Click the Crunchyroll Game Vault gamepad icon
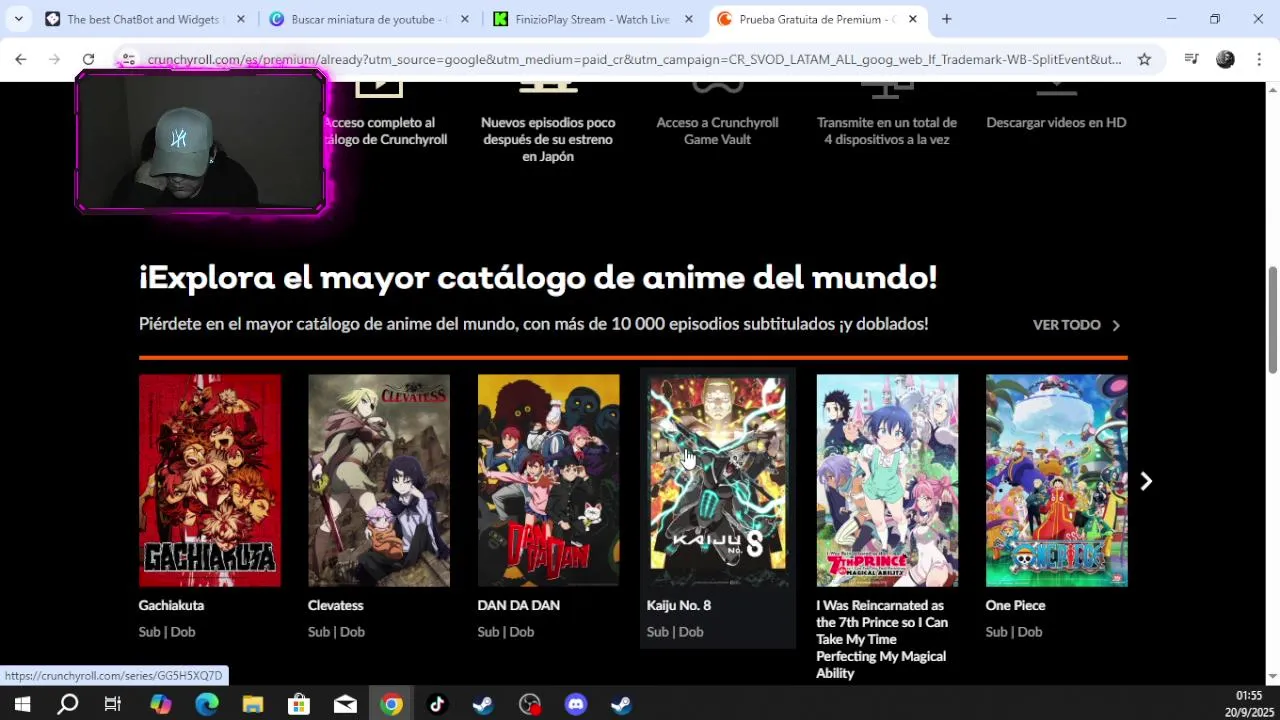Viewport: 1280px width, 720px height. [717, 89]
